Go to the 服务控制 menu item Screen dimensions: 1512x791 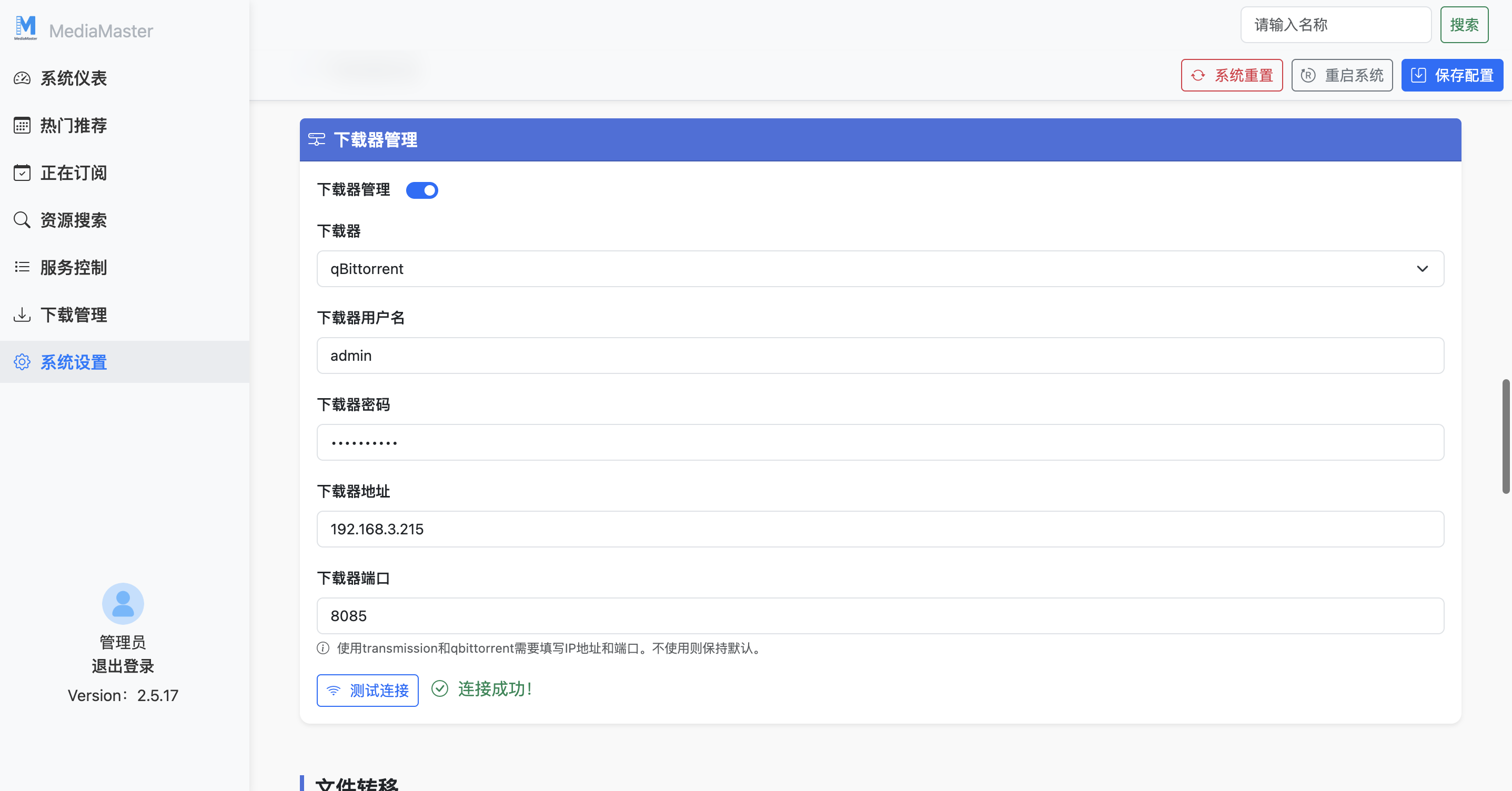coord(73,268)
